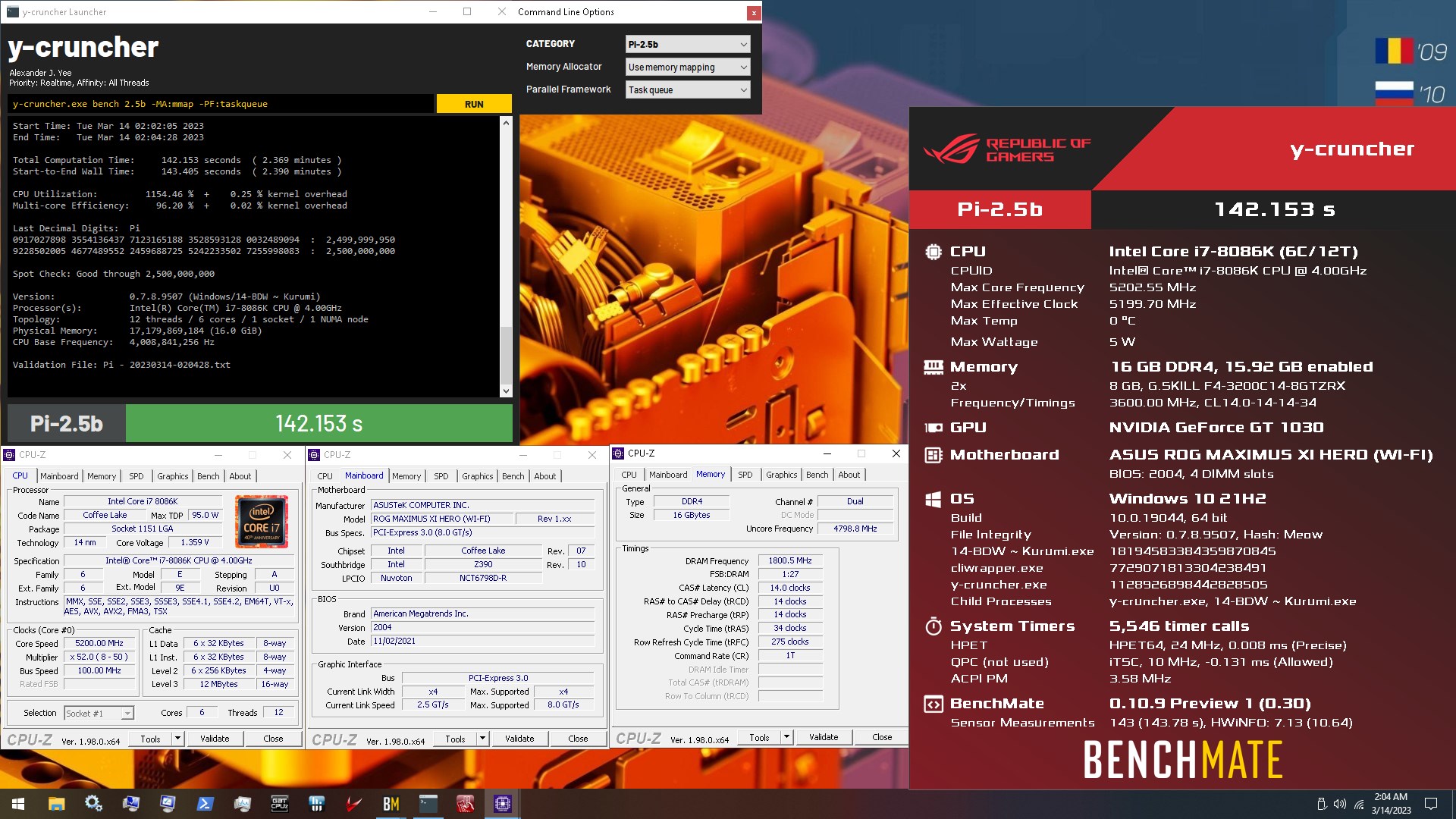Click the GPU icon in BenchMate panel

(933, 428)
